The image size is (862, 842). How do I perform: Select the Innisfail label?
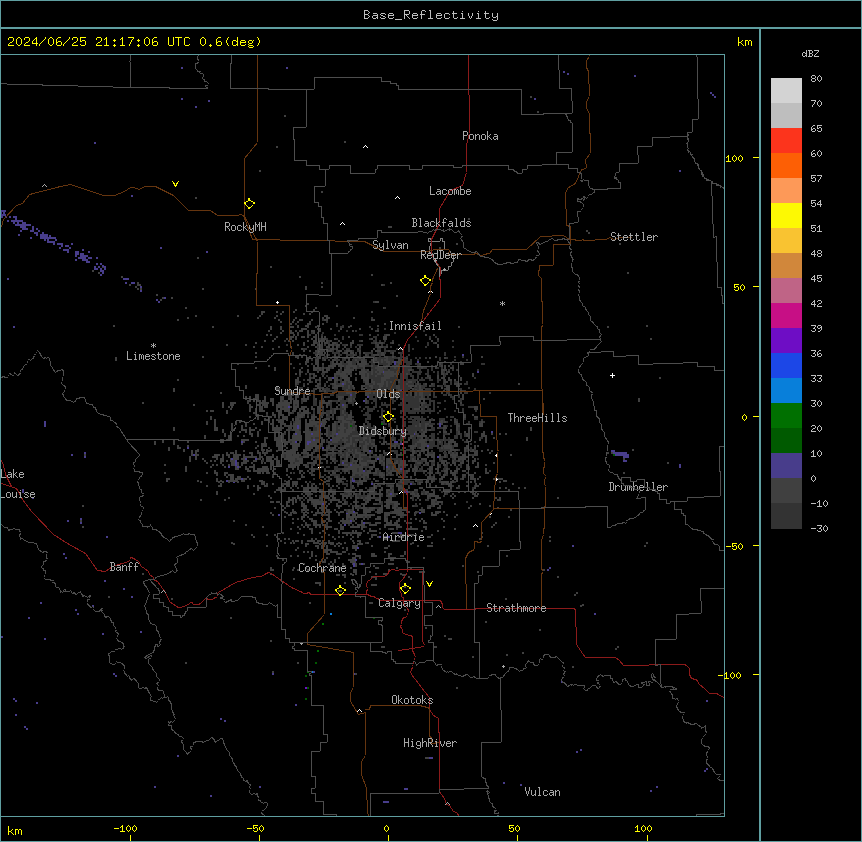coord(415,326)
